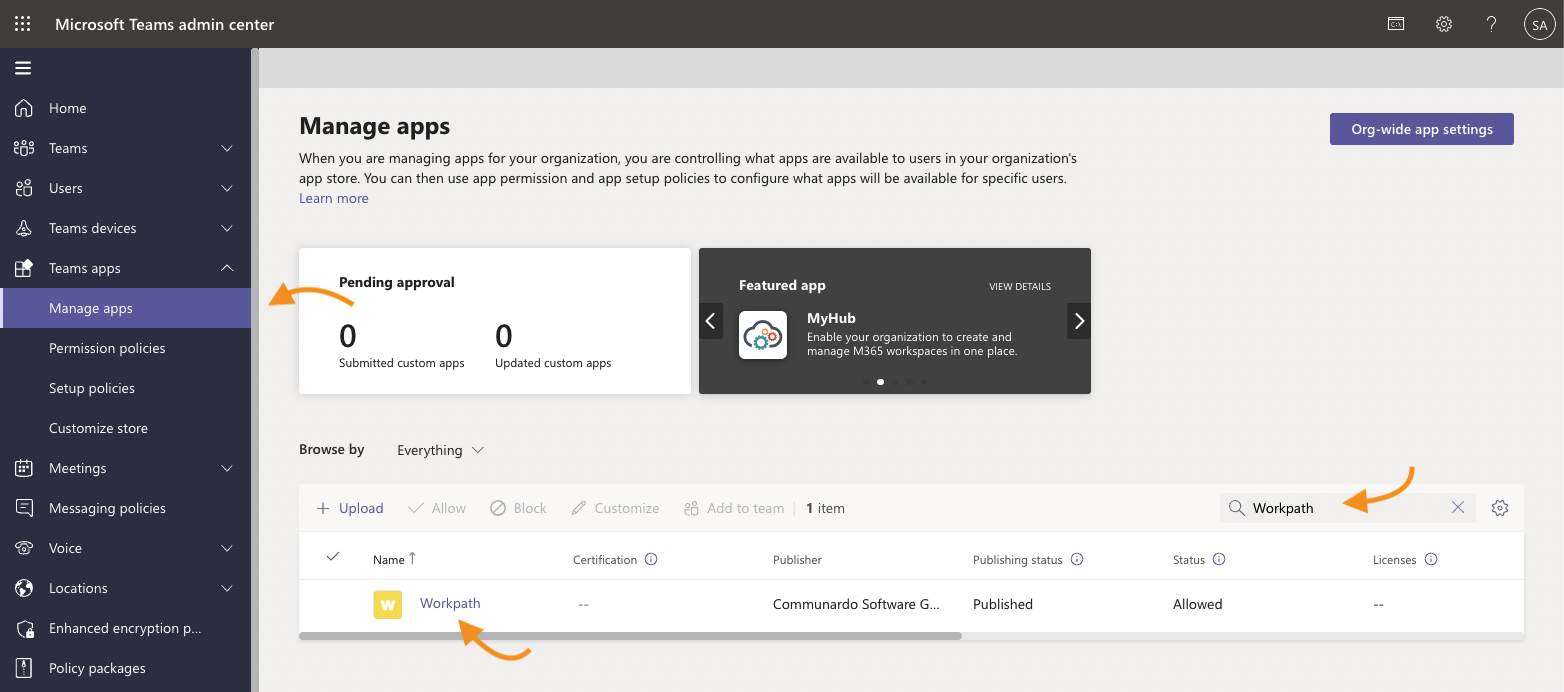Clear the Workpath search with X
The height and width of the screenshot is (692, 1564).
[x=1458, y=508]
